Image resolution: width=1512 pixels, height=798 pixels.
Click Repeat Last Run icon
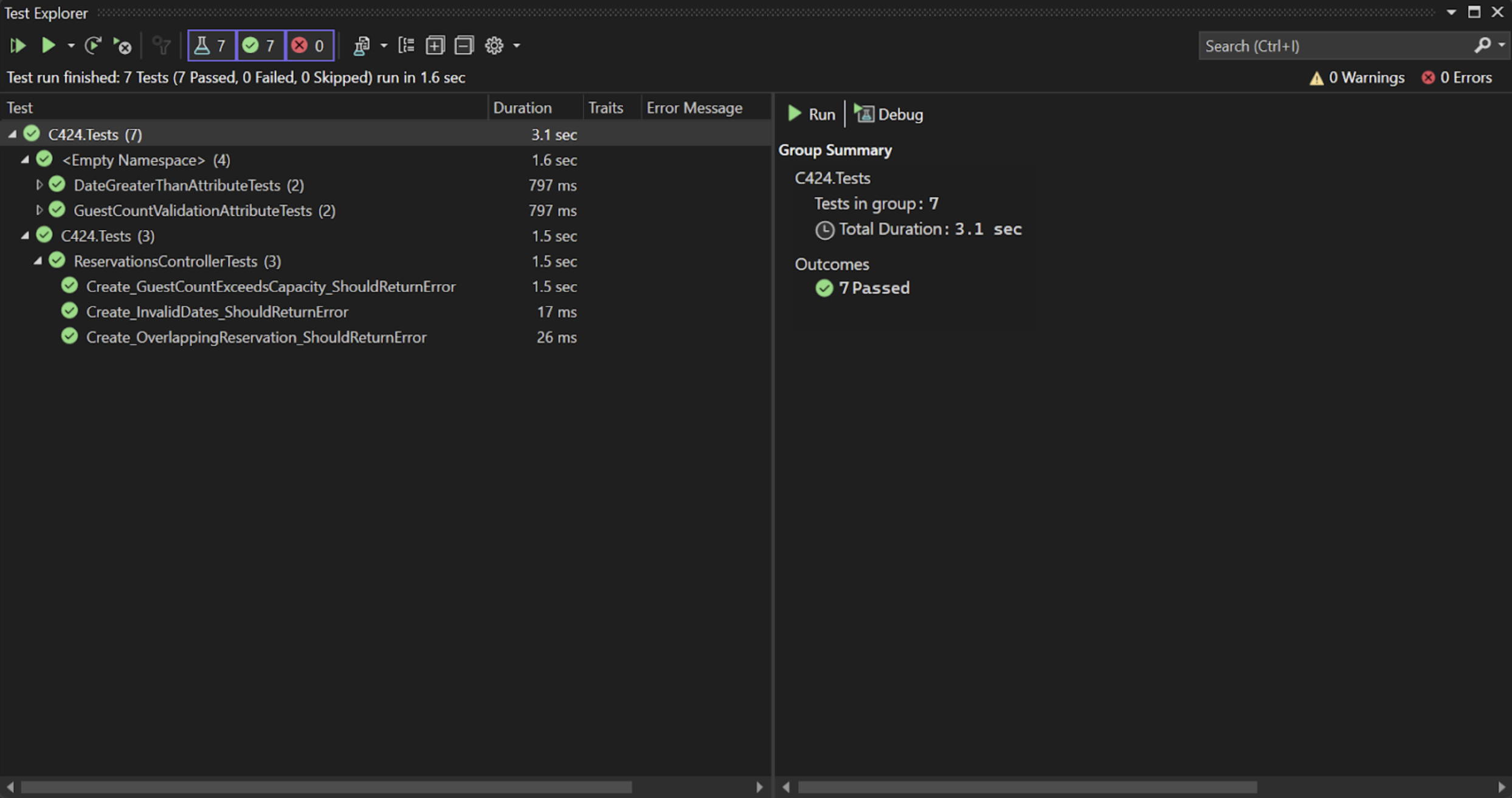92,46
